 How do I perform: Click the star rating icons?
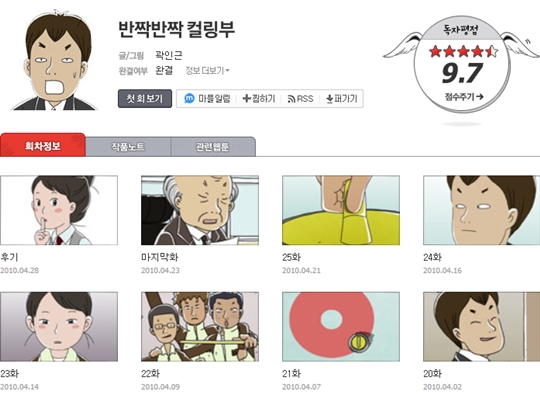(x=463, y=51)
